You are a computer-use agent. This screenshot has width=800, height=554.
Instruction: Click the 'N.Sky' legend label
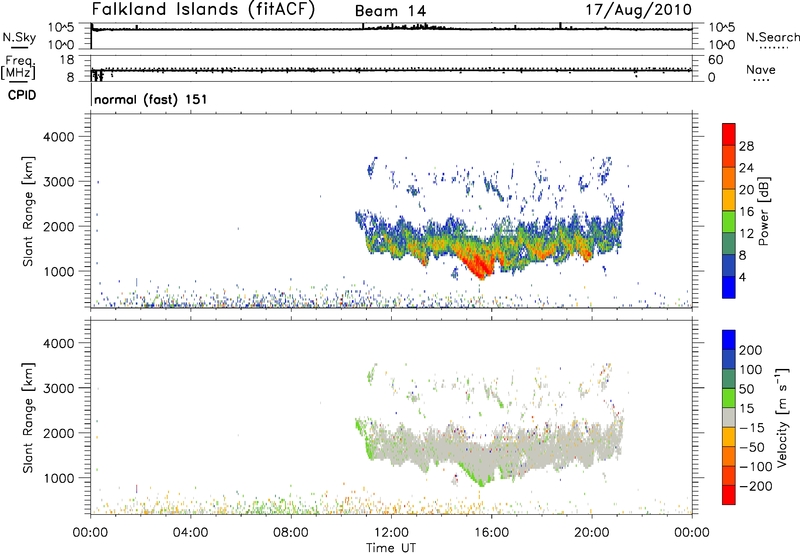tap(19, 37)
